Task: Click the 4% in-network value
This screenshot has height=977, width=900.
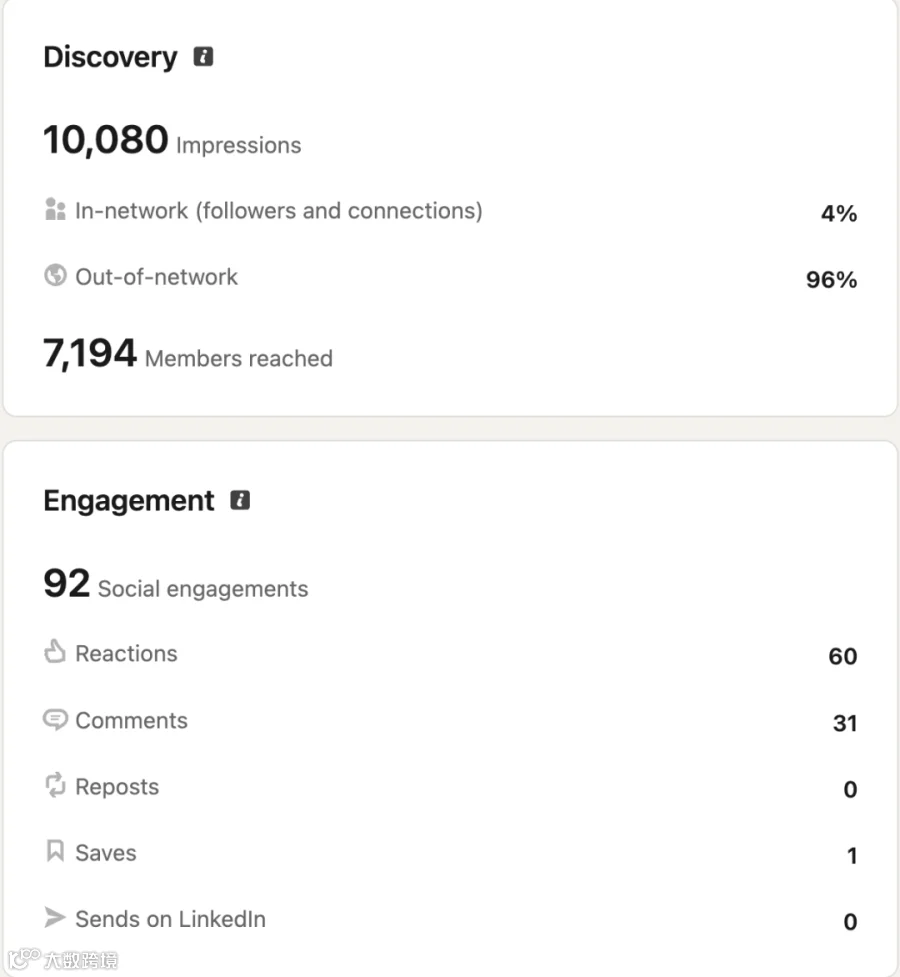Action: coord(839,213)
